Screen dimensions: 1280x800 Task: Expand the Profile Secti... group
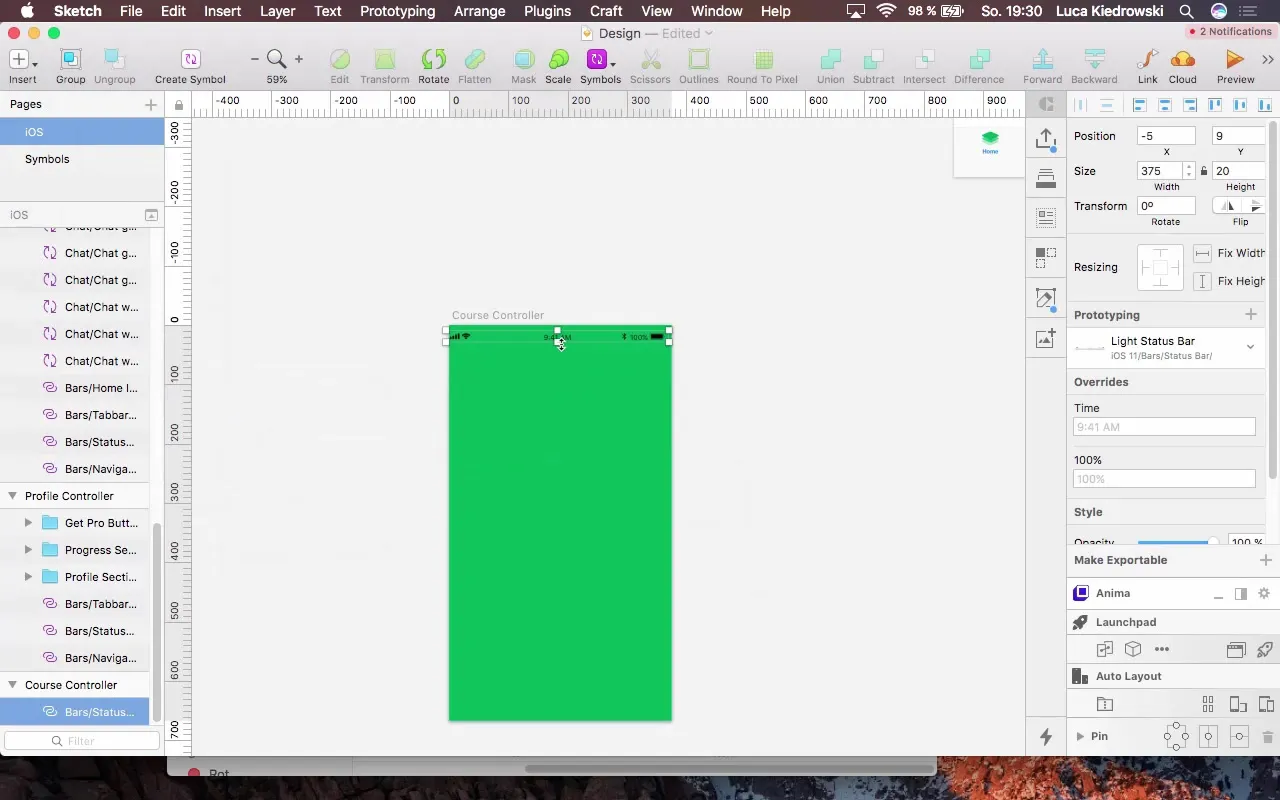[x=28, y=577]
